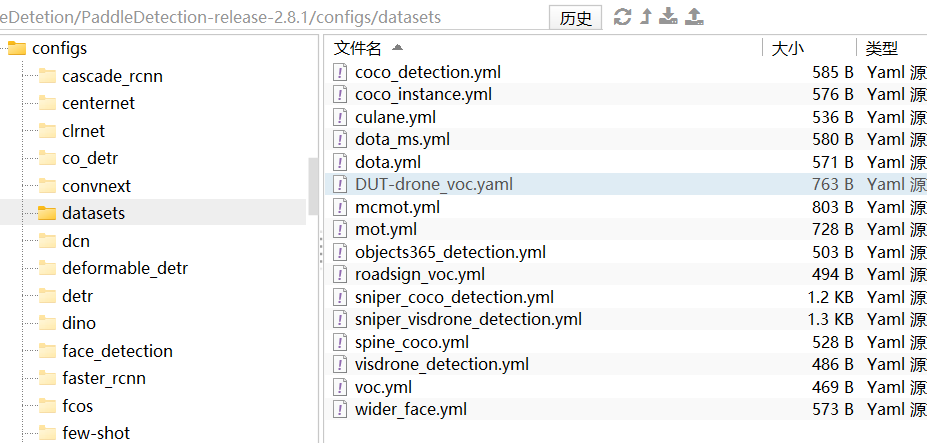Click the folder icon beside centernet
Viewport: 927px width, 443px height.
(x=47, y=102)
